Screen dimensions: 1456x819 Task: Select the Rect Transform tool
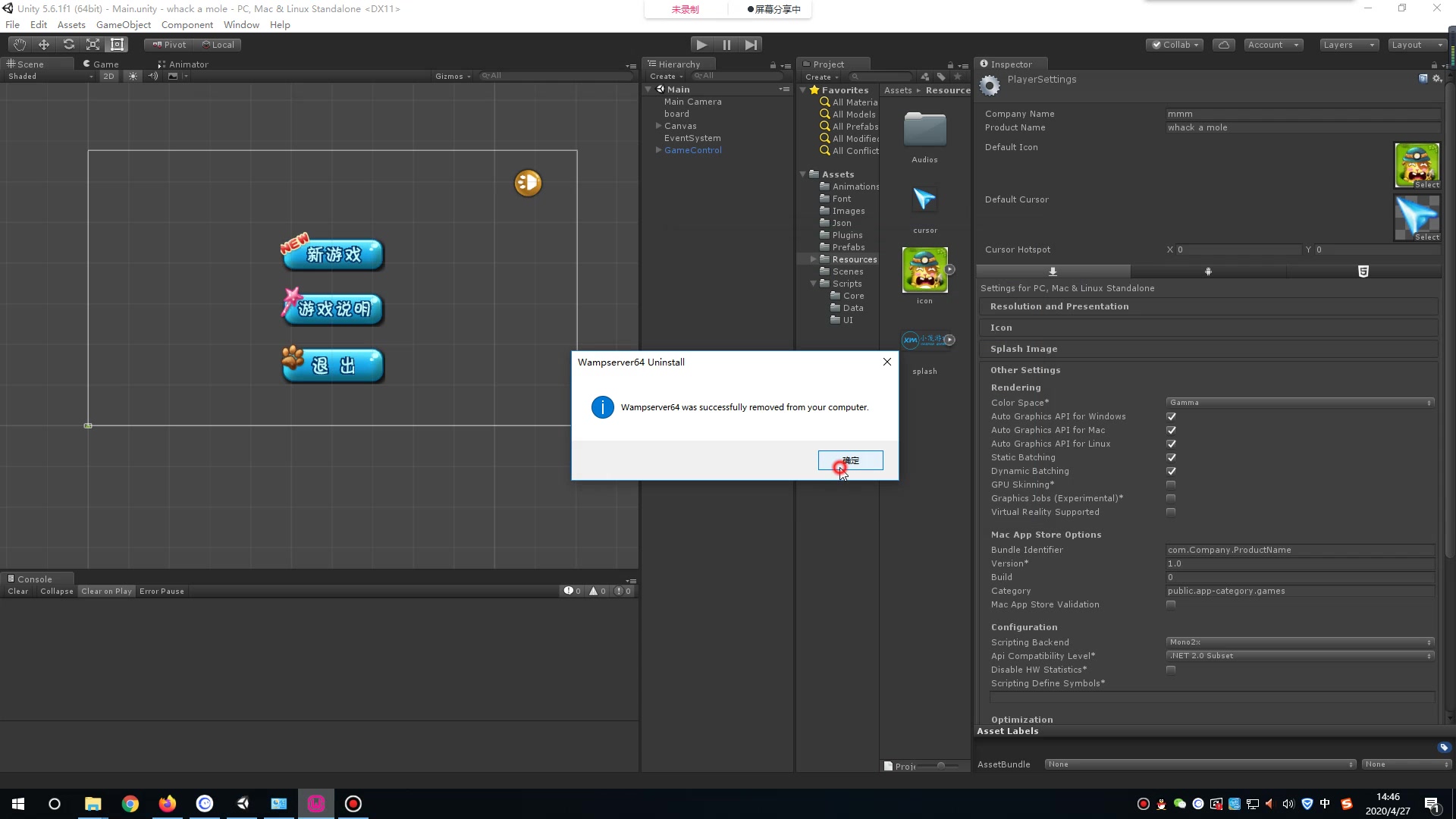pos(117,45)
